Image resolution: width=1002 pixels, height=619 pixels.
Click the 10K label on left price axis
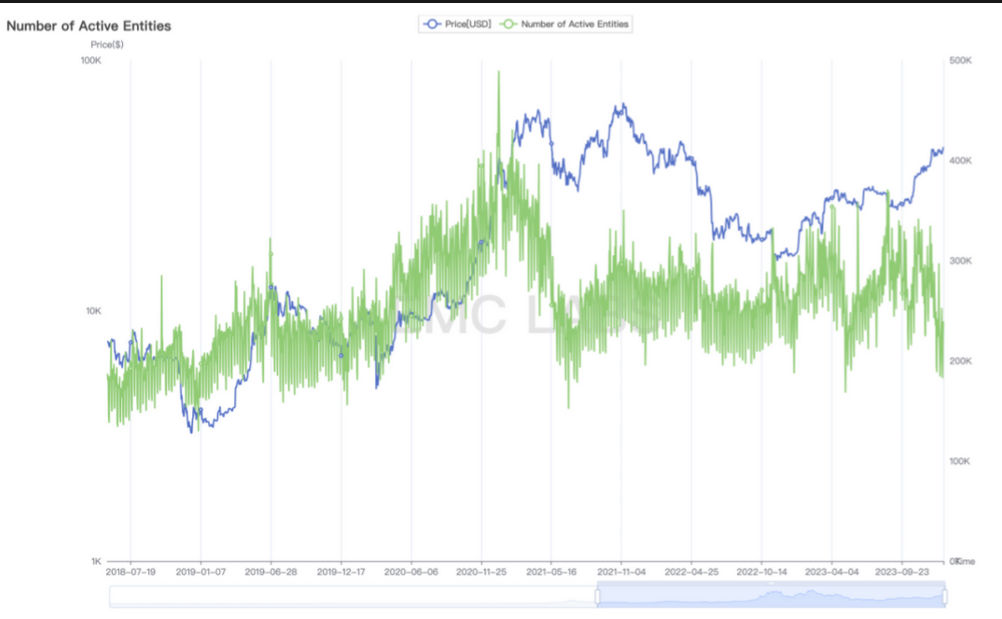click(92, 311)
